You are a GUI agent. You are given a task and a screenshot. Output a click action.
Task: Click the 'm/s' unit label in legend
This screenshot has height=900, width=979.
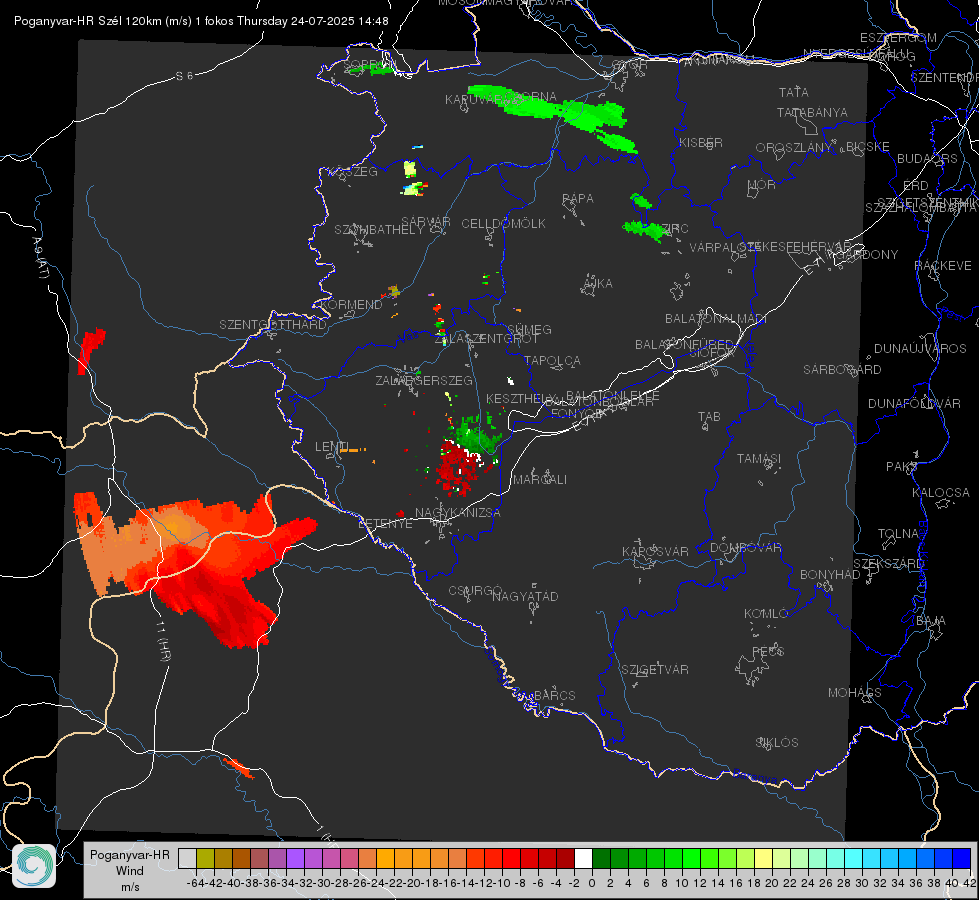[130, 887]
